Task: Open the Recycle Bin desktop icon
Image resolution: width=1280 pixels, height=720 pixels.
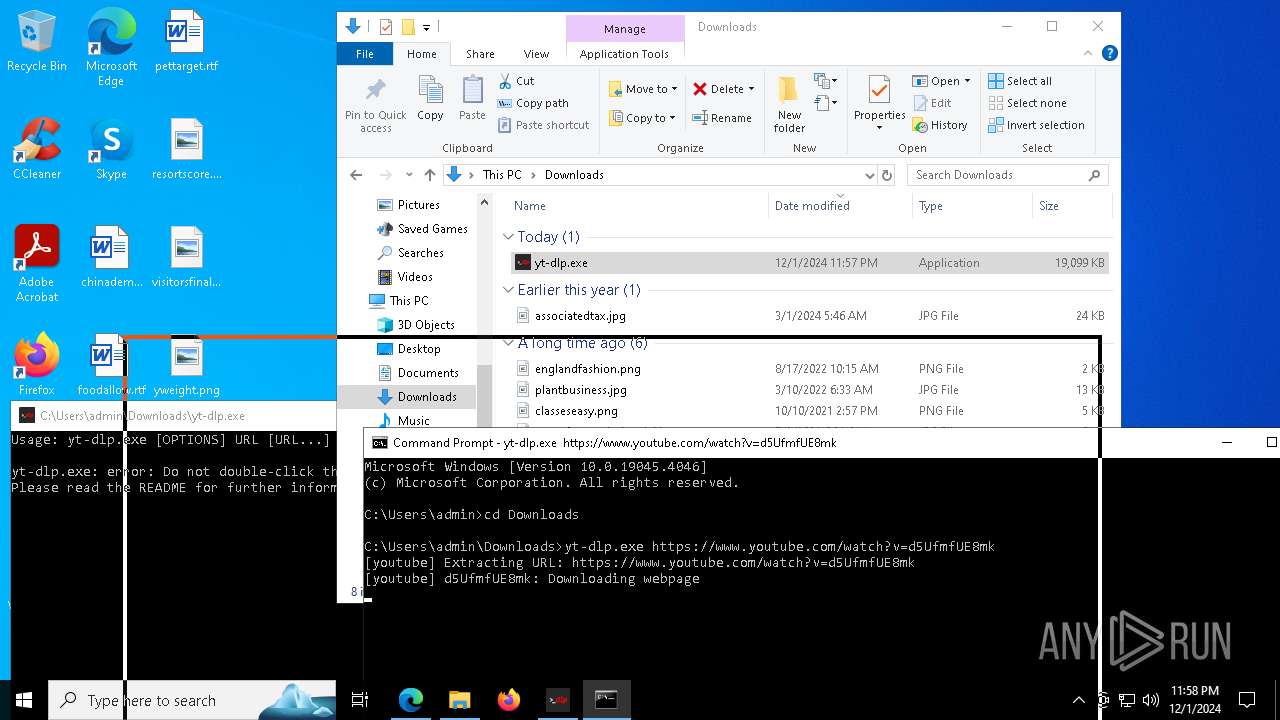Action: pyautogui.click(x=37, y=42)
